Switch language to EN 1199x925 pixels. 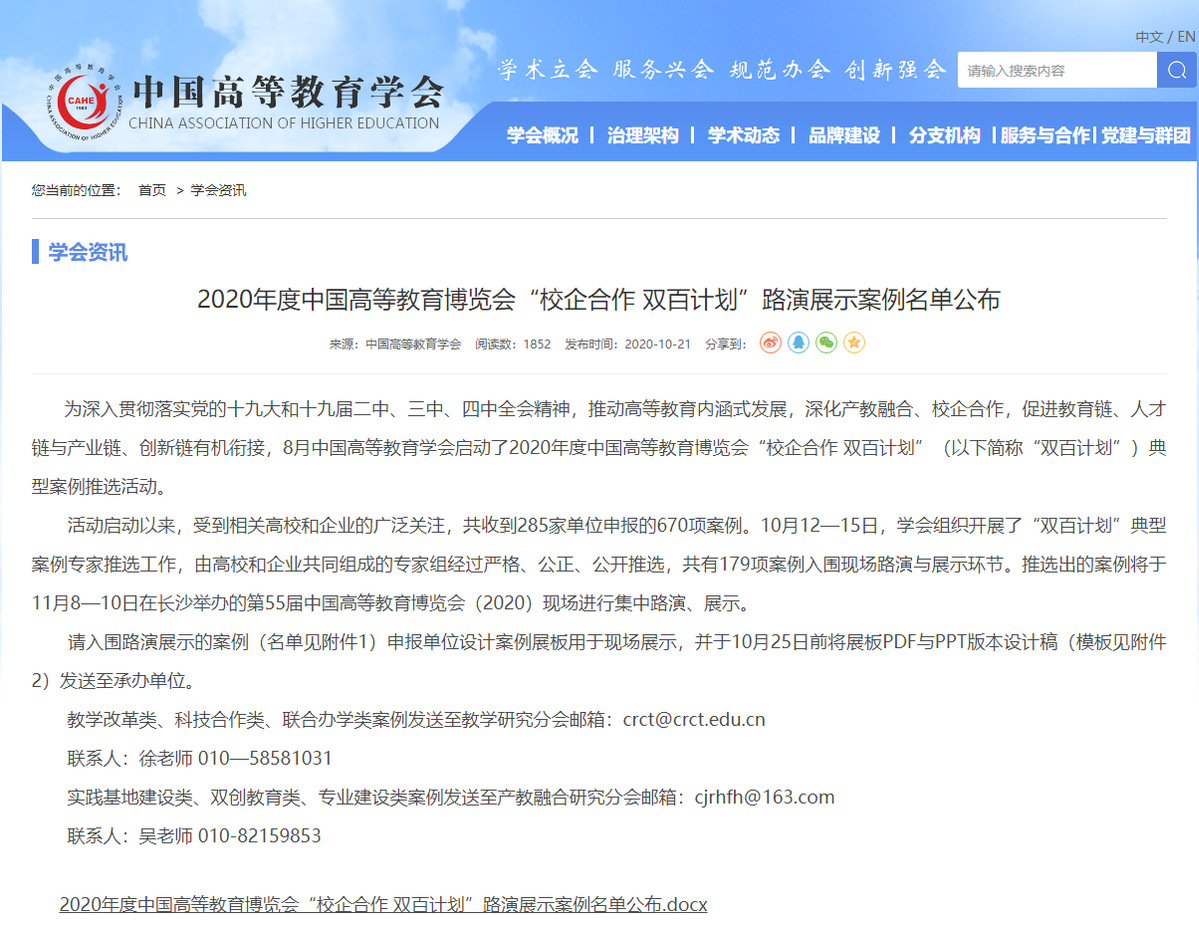click(x=1186, y=37)
